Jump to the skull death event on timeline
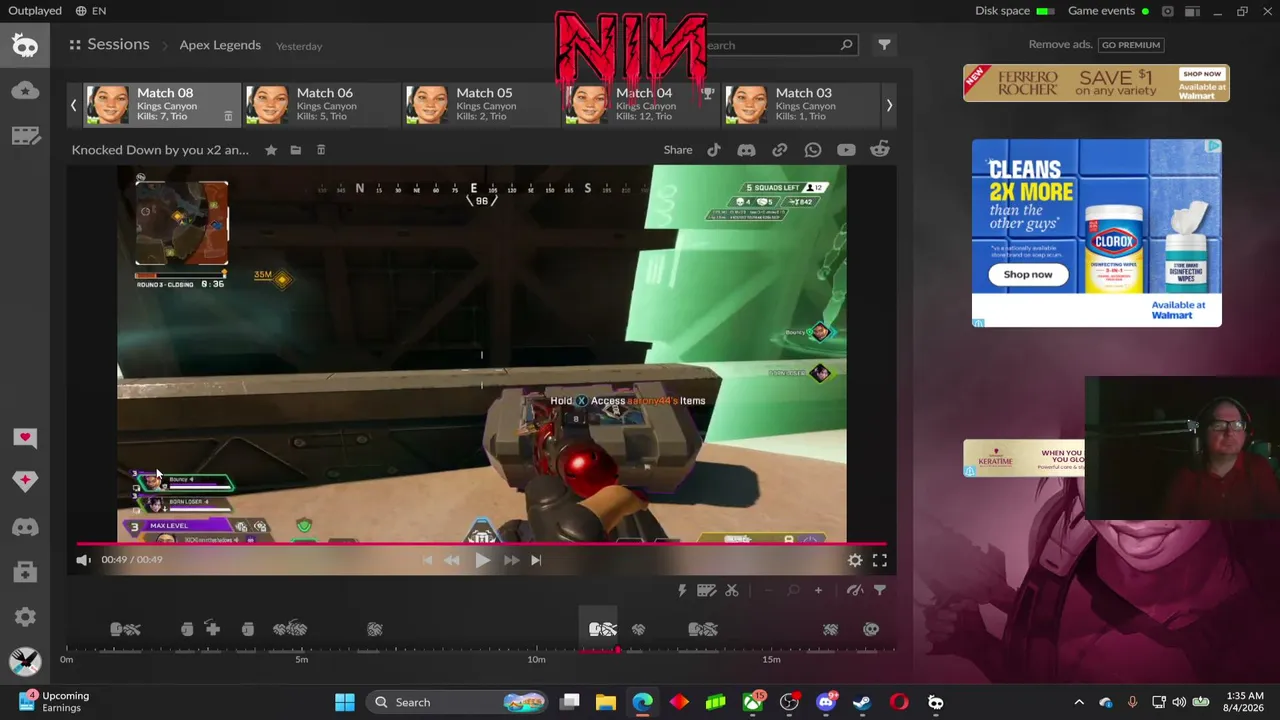 [871, 629]
